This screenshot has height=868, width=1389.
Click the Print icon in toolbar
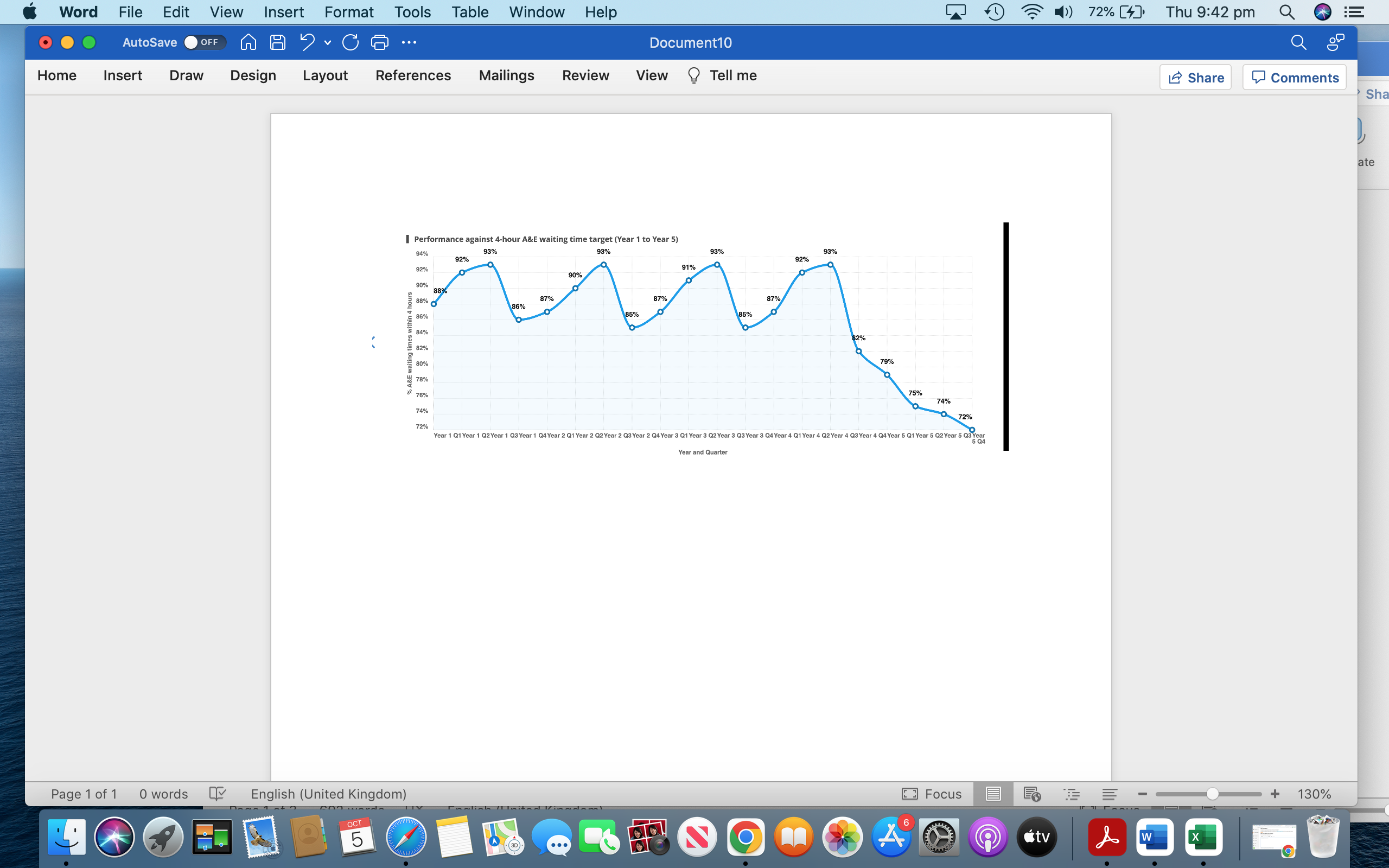click(379, 42)
